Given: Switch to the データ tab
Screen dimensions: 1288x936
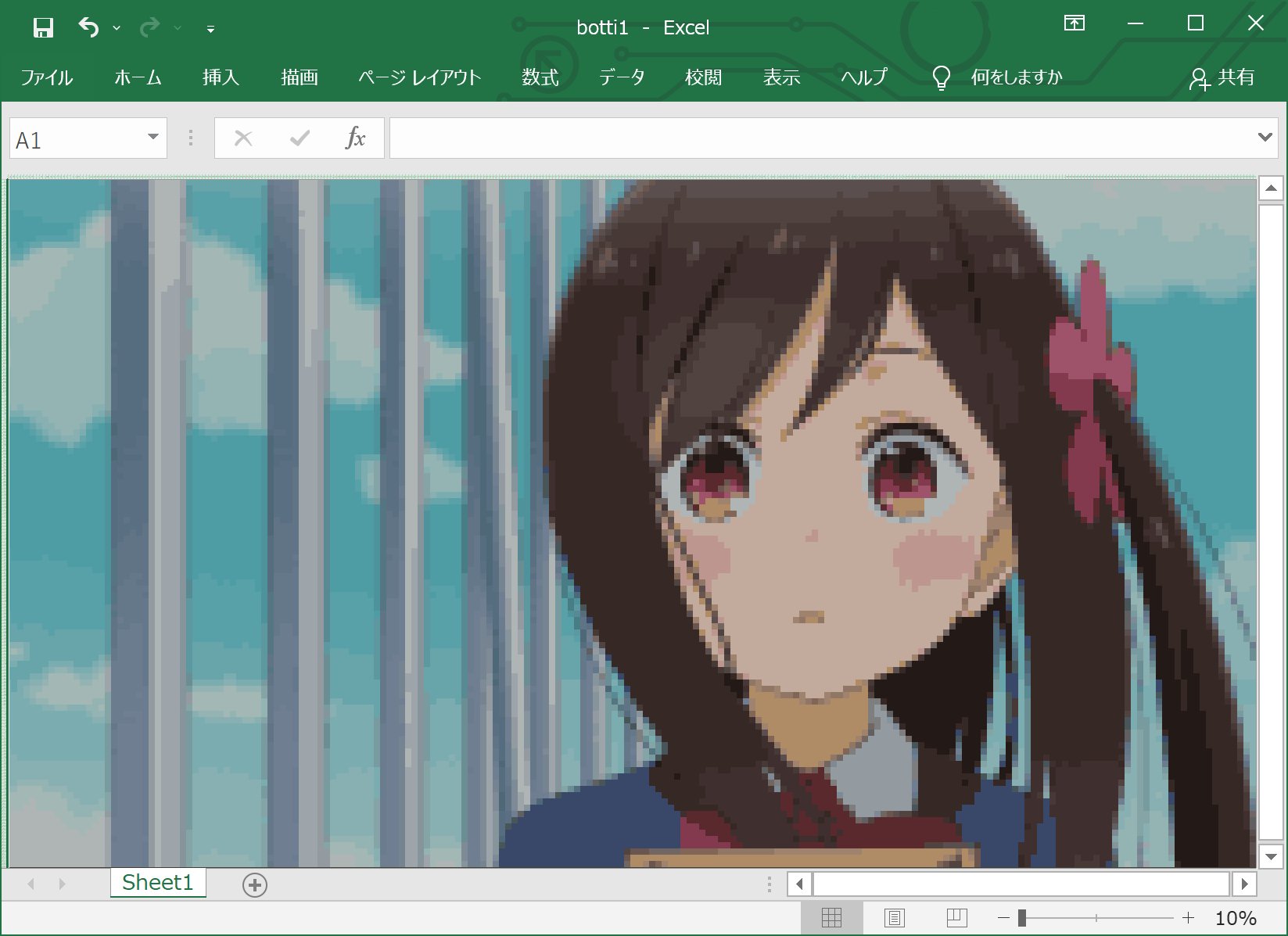Looking at the screenshot, I should 622,77.
